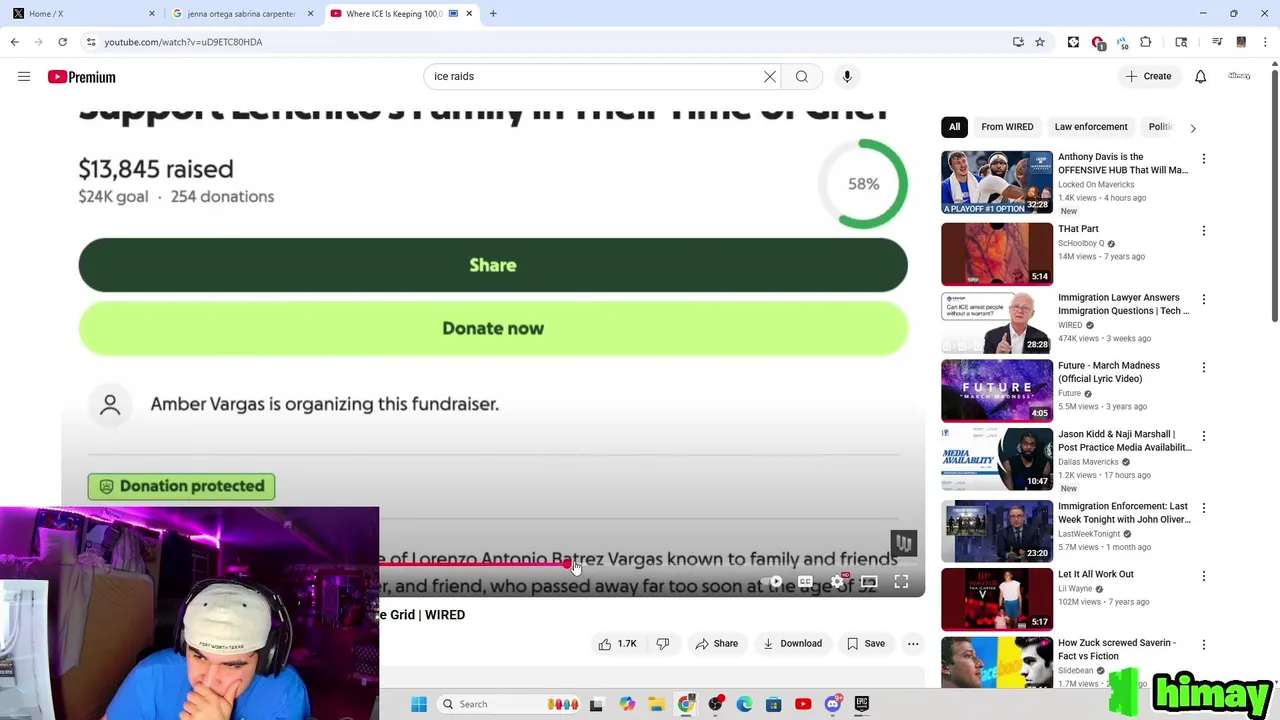Image resolution: width=1280 pixels, height=720 pixels.
Task: Open the YouTube hamburger guide menu
Action: 24,77
